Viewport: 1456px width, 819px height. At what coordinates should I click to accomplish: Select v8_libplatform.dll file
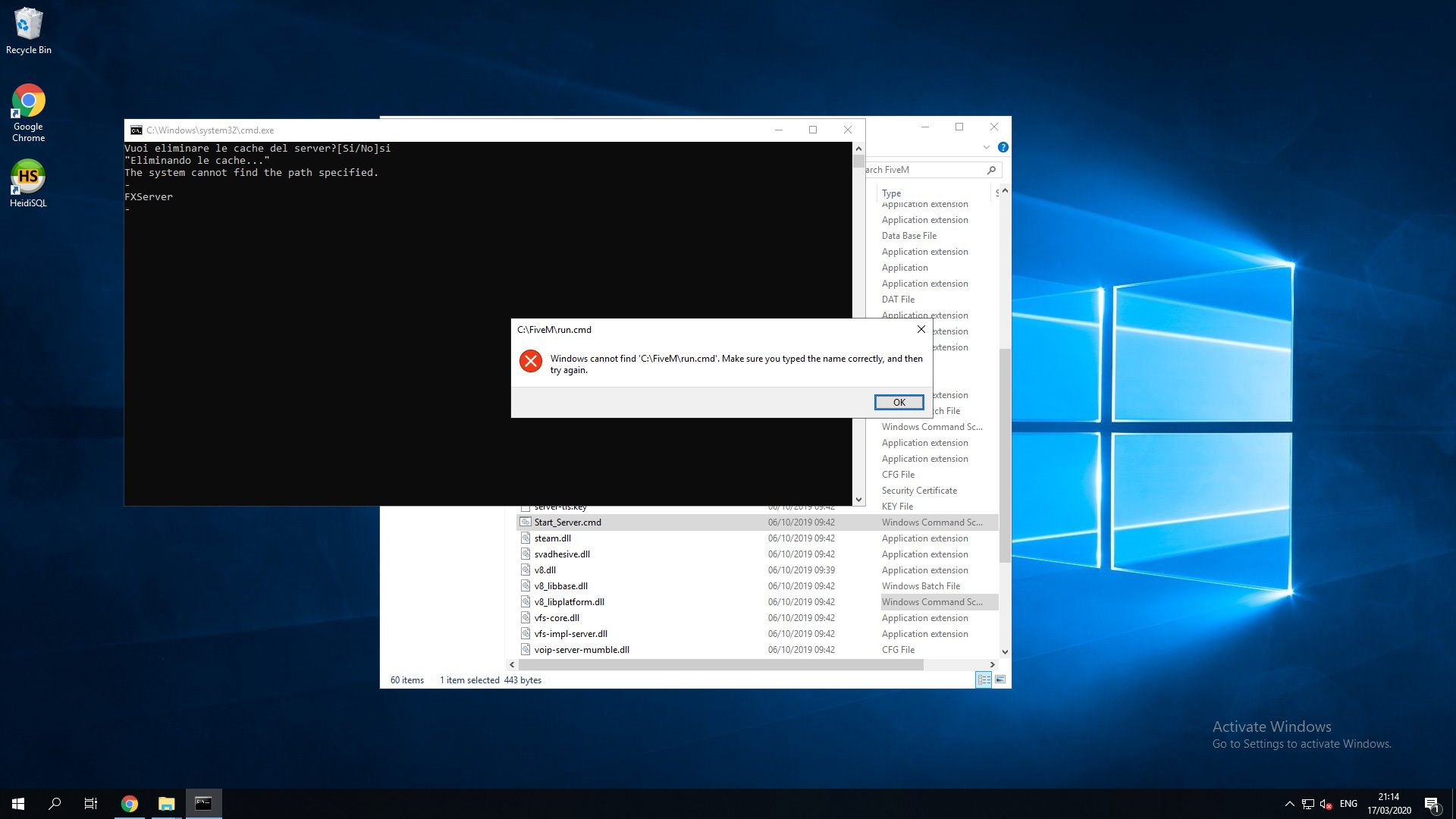pyautogui.click(x=570, y=602)
